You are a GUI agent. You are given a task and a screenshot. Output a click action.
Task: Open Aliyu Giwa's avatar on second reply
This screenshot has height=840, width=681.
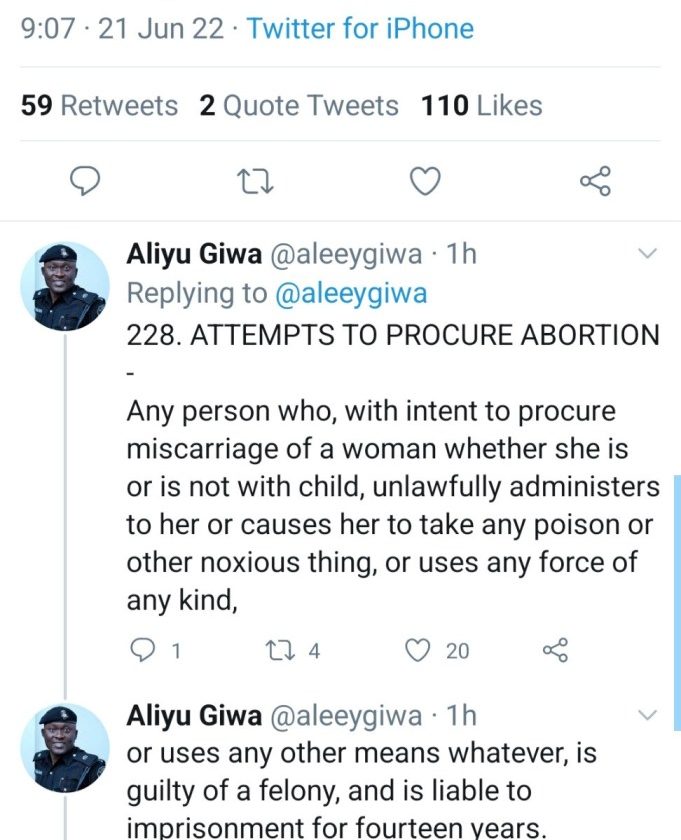click(65, 748)
